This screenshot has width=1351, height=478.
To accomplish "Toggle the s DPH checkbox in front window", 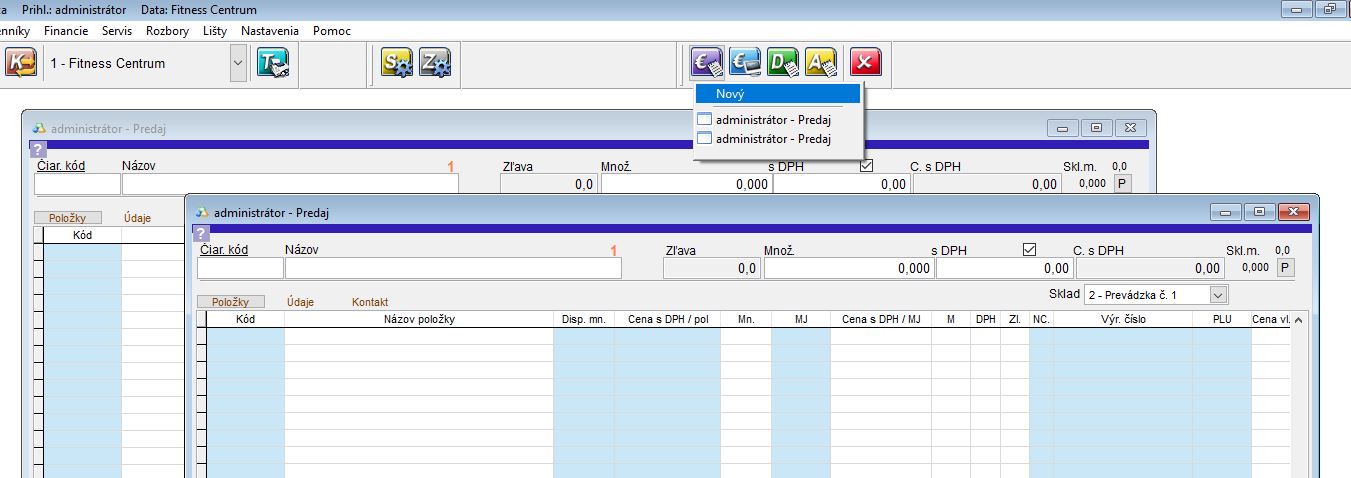I will tap(1029, 250).
